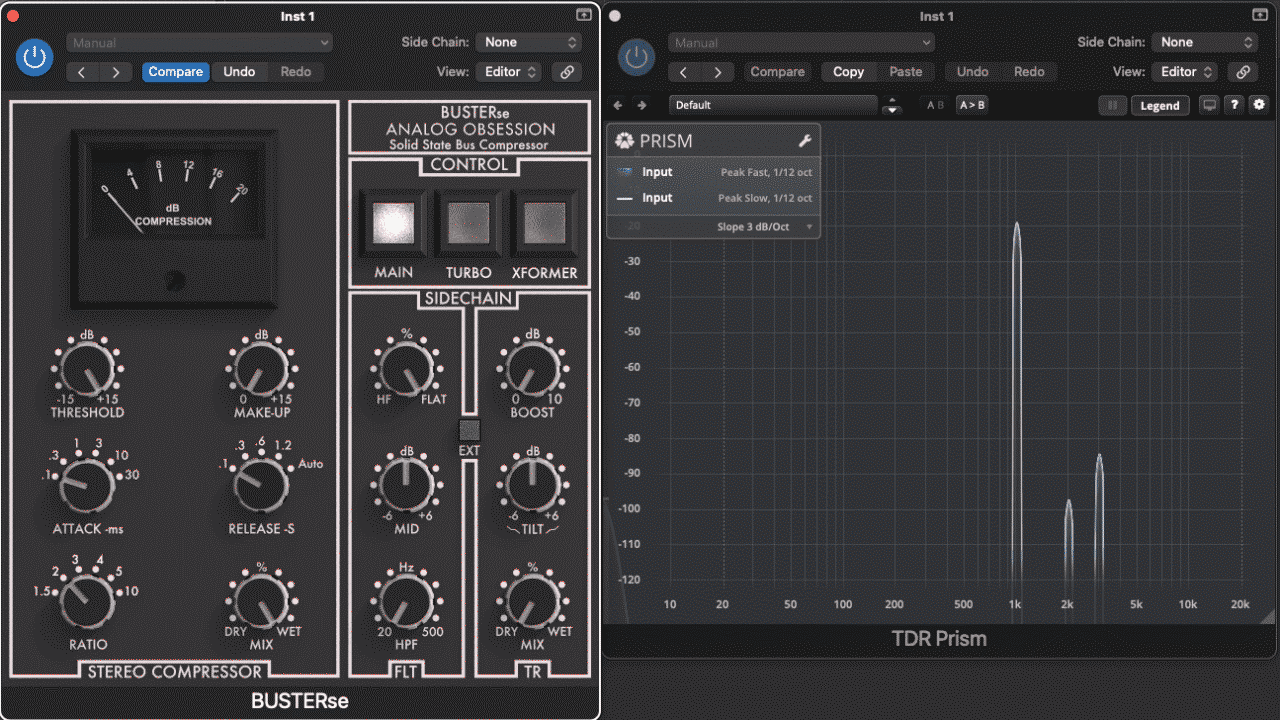This screenshot has height=720, width=1280.
Task: Open BUSTERse Side Chain dropdown
Action: [x=529, y=42]
